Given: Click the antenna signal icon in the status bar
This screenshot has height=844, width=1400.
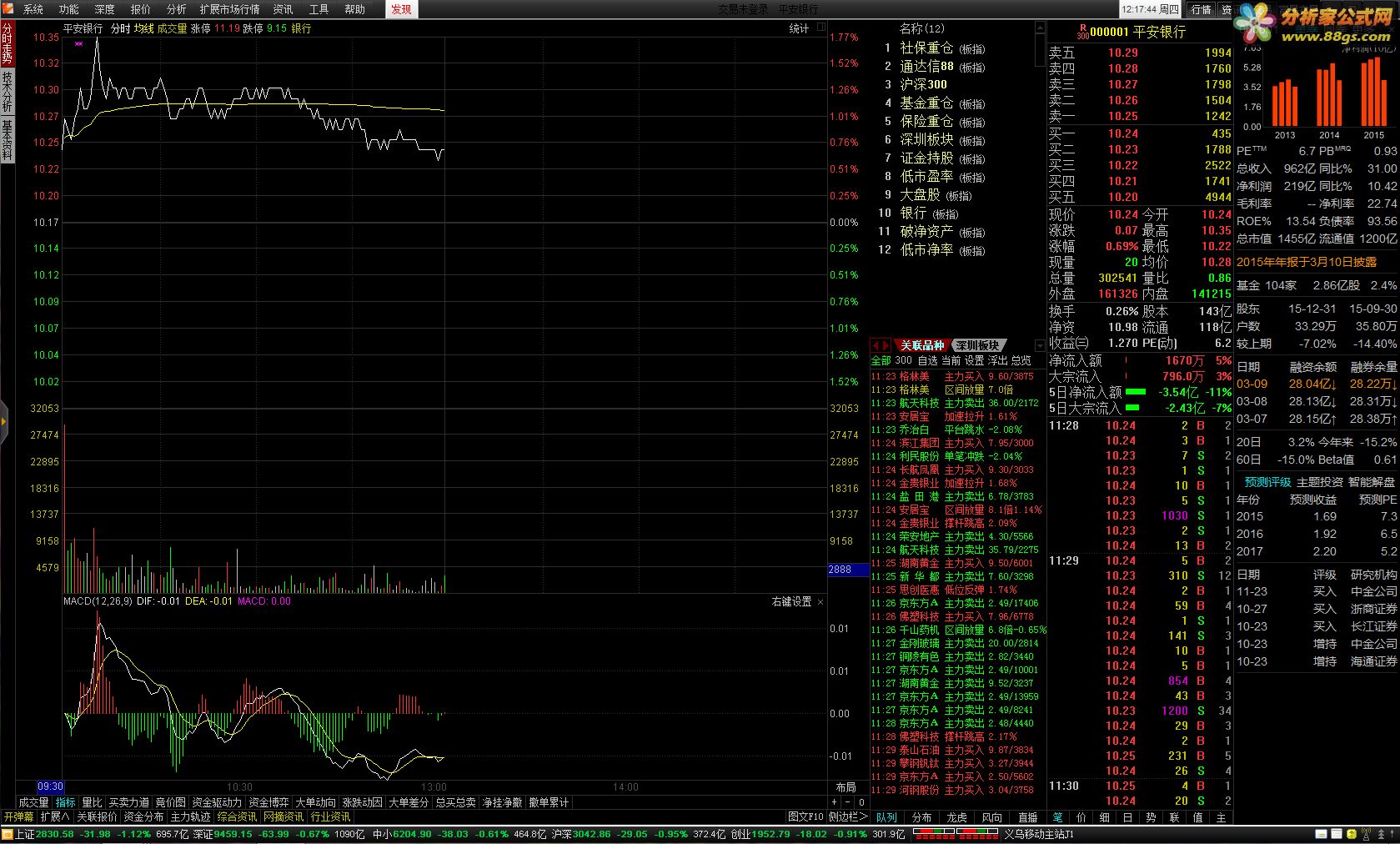Looking at the screenshot, I should (x=1366, y=834).
